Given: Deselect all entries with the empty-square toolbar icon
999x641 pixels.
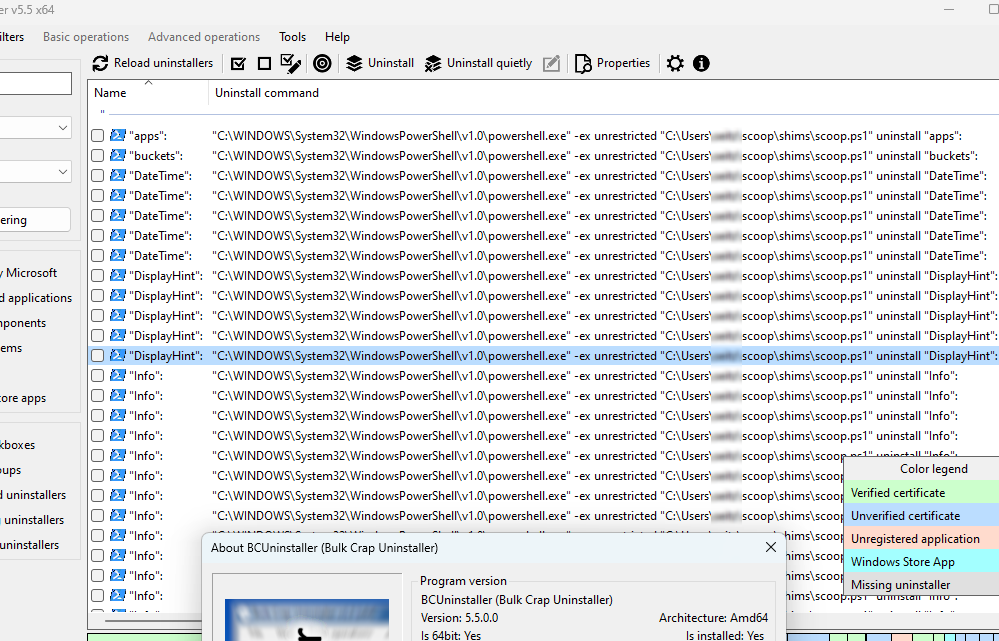Looking at the screenshot, I should (x=264, y=63).
